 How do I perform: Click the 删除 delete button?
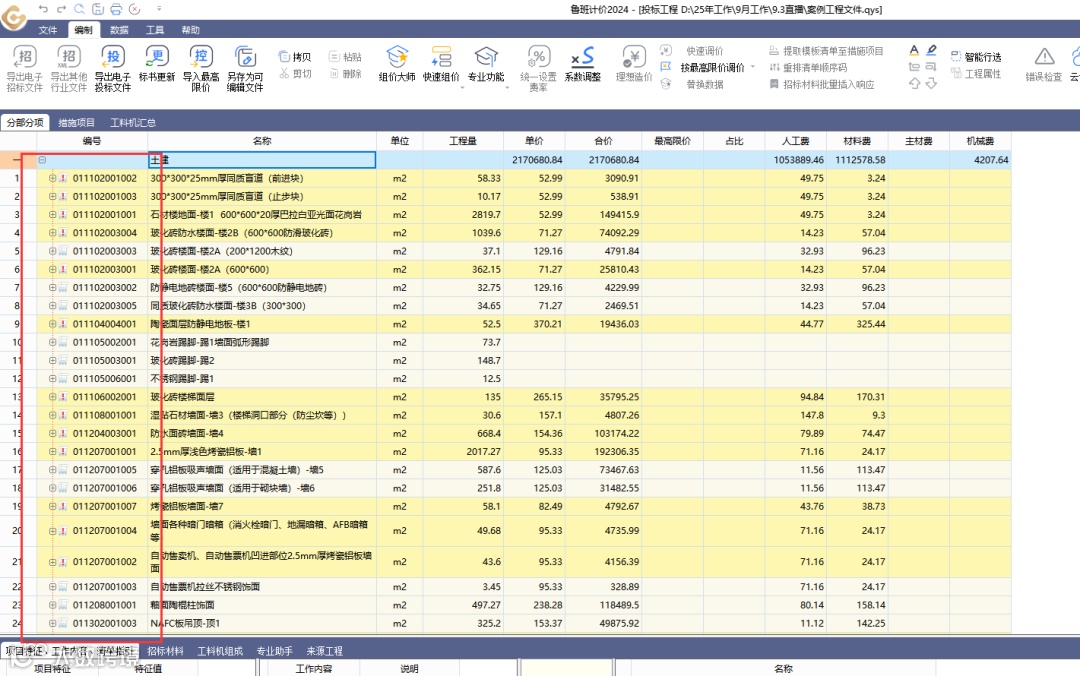point(346,74)
